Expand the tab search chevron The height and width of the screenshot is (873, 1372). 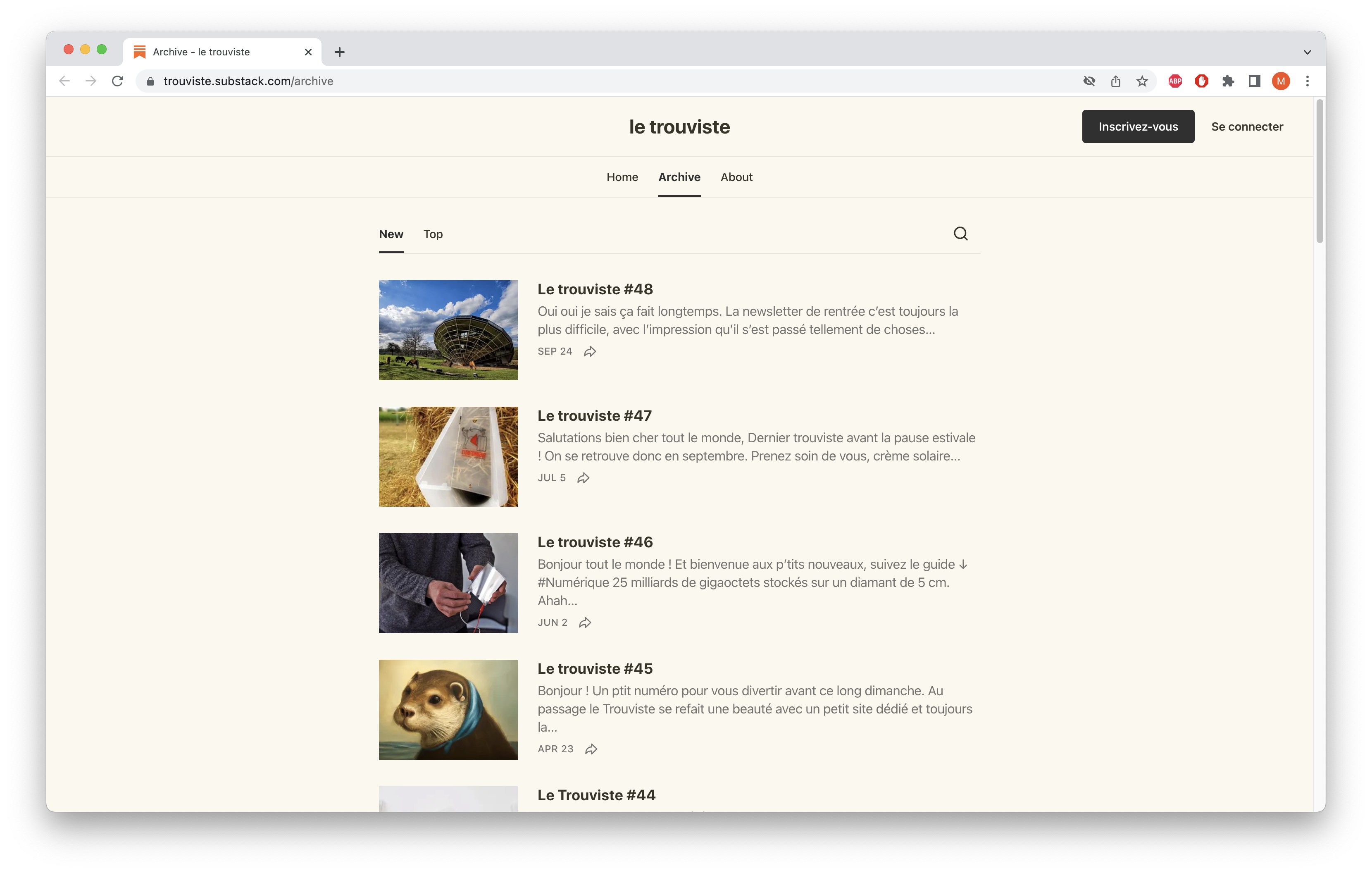click(x=1307, y=52)
